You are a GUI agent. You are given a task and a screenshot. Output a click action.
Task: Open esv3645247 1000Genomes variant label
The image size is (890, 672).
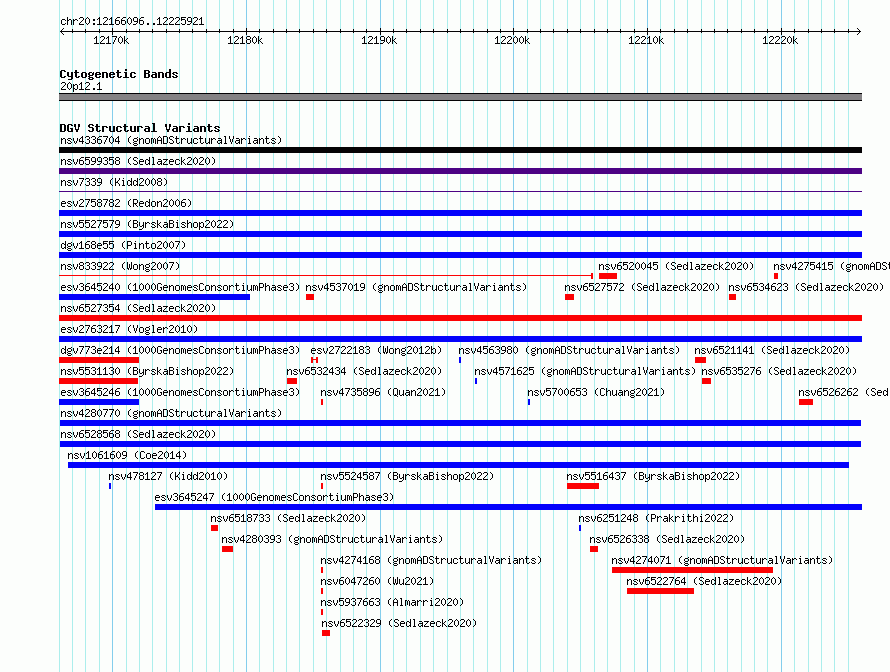[x=274, y=497]
